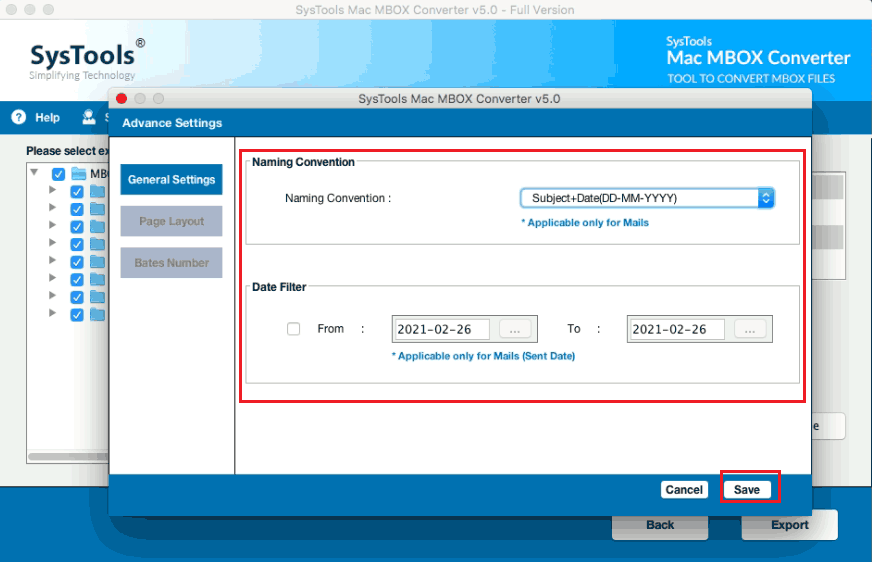Uncheck the fifth child folder checkbox in tree
This screenshot has width=872, height=562.
tap(77, 262)
